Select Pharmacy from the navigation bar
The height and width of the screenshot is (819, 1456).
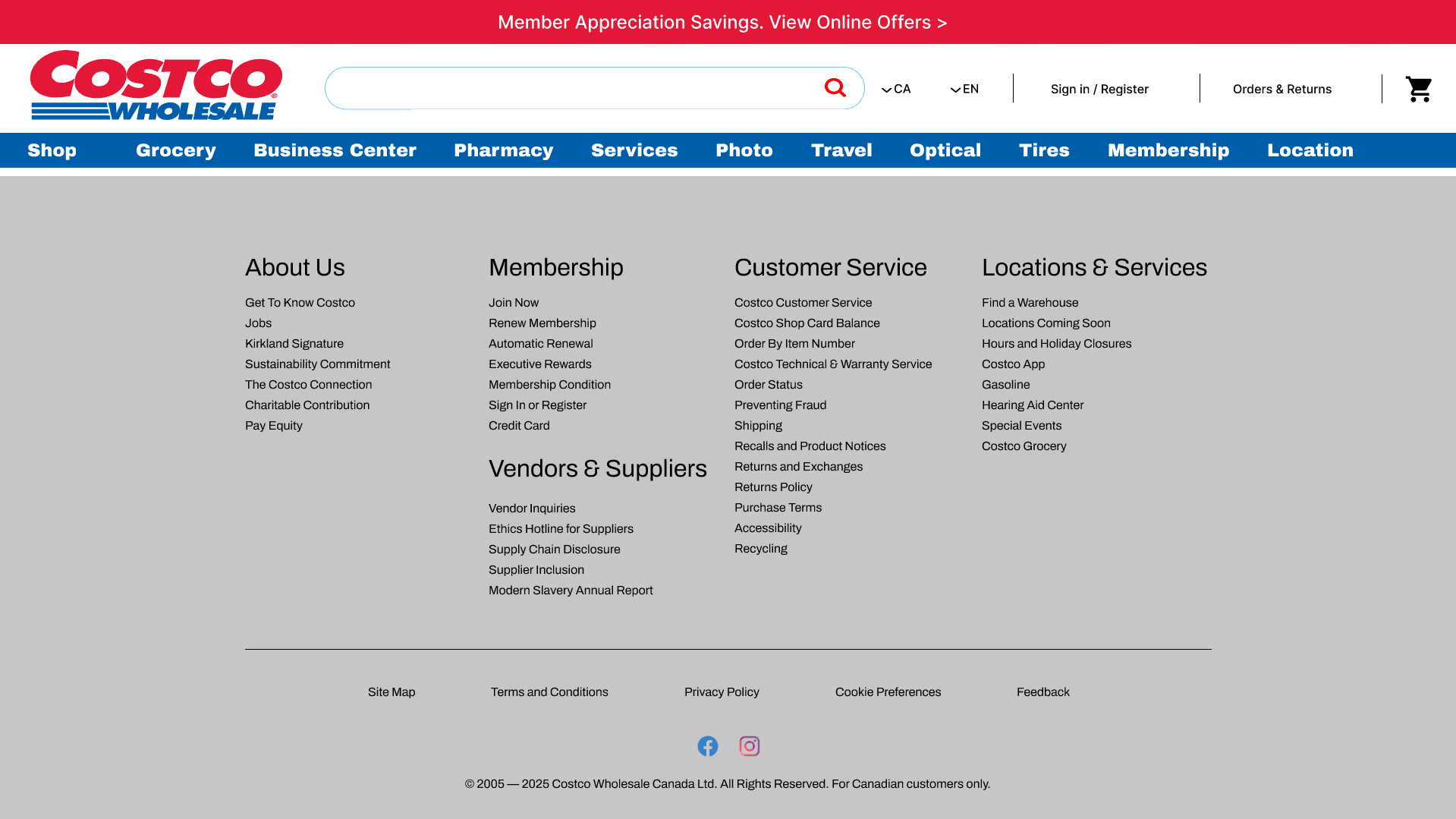click(x=504, y=150)
